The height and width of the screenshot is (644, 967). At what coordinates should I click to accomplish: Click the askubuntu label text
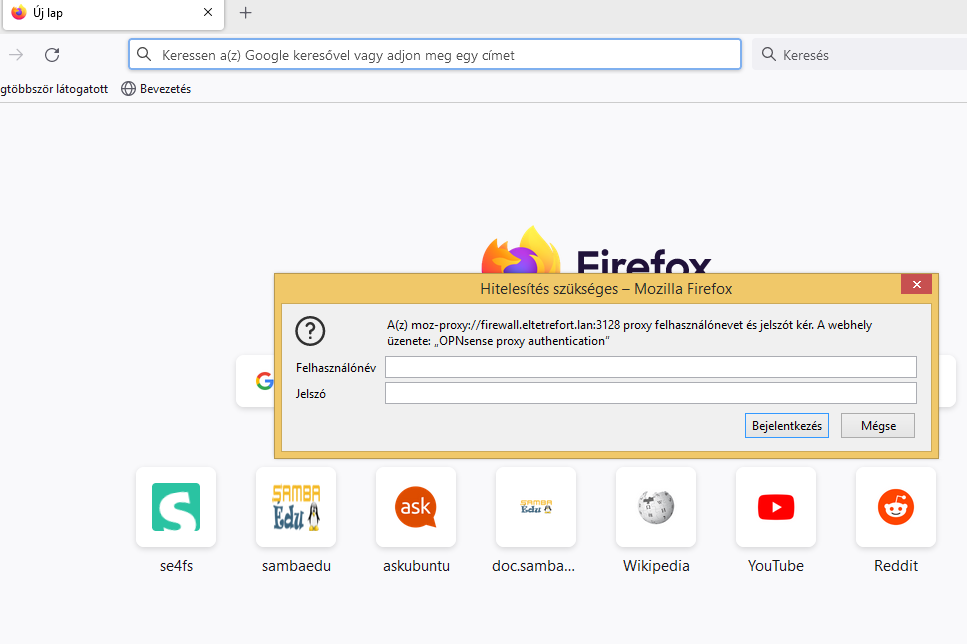click(x=416, y=566)
